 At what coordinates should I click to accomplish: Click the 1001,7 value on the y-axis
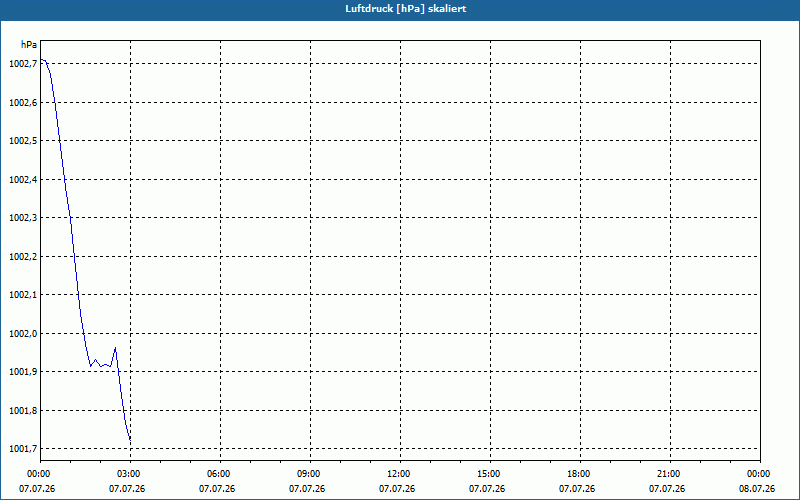(23, 449)
